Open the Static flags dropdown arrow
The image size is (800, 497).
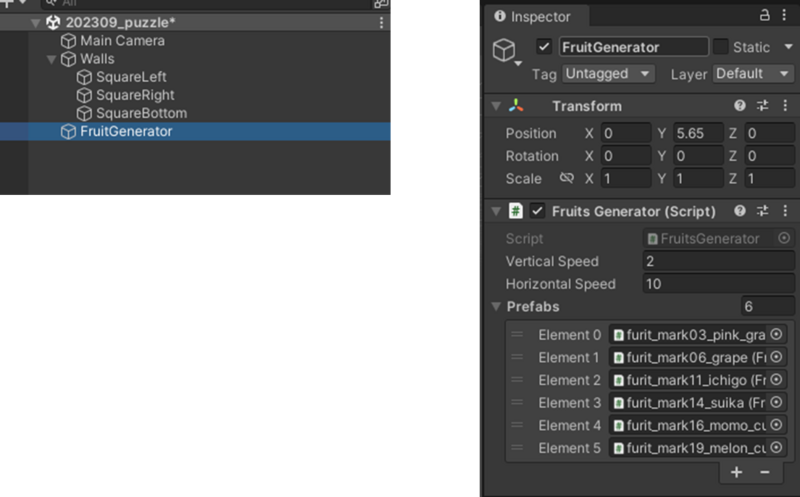coord(788,47)
